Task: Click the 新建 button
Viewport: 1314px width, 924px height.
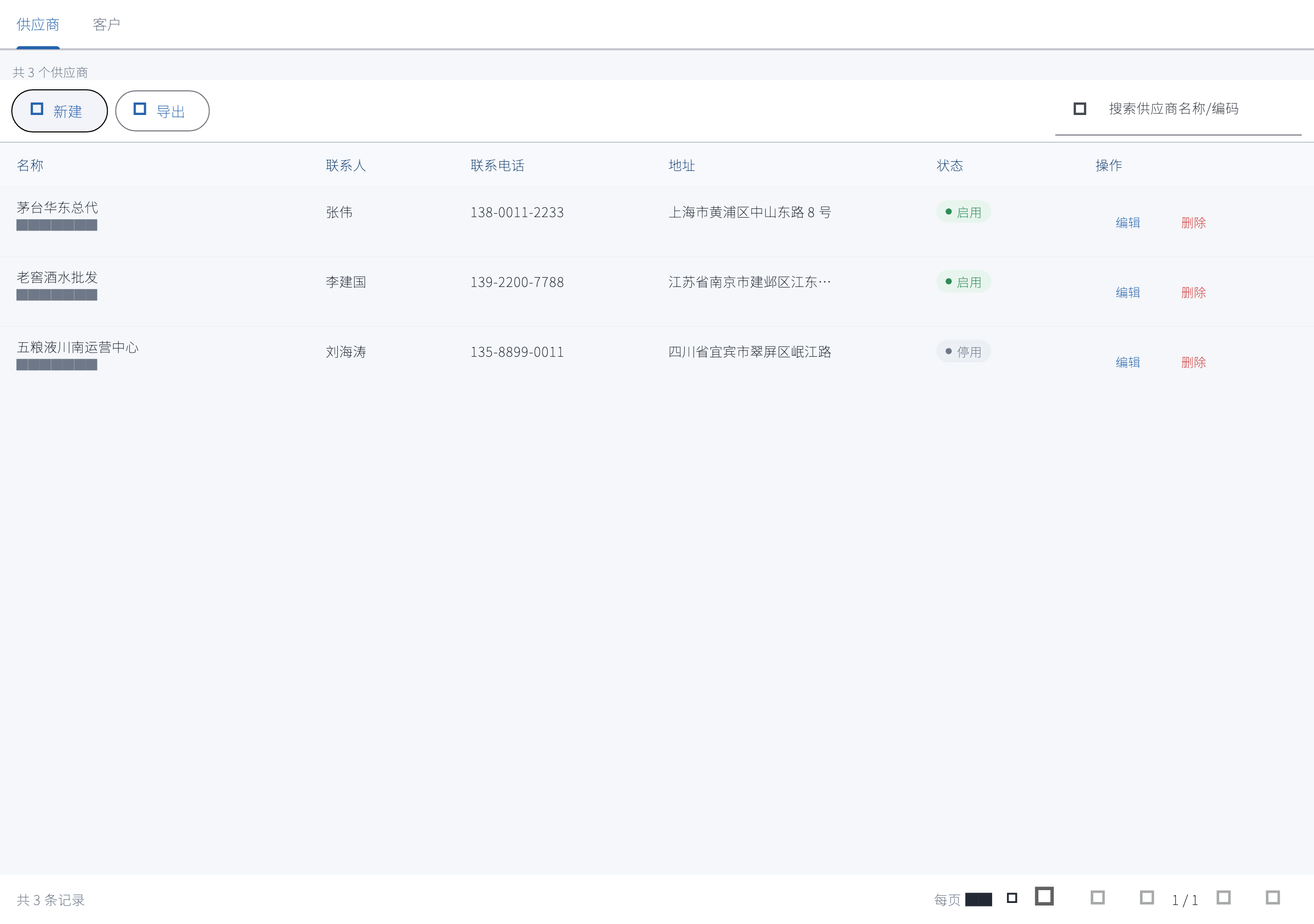Action: [x=60, y=111]
